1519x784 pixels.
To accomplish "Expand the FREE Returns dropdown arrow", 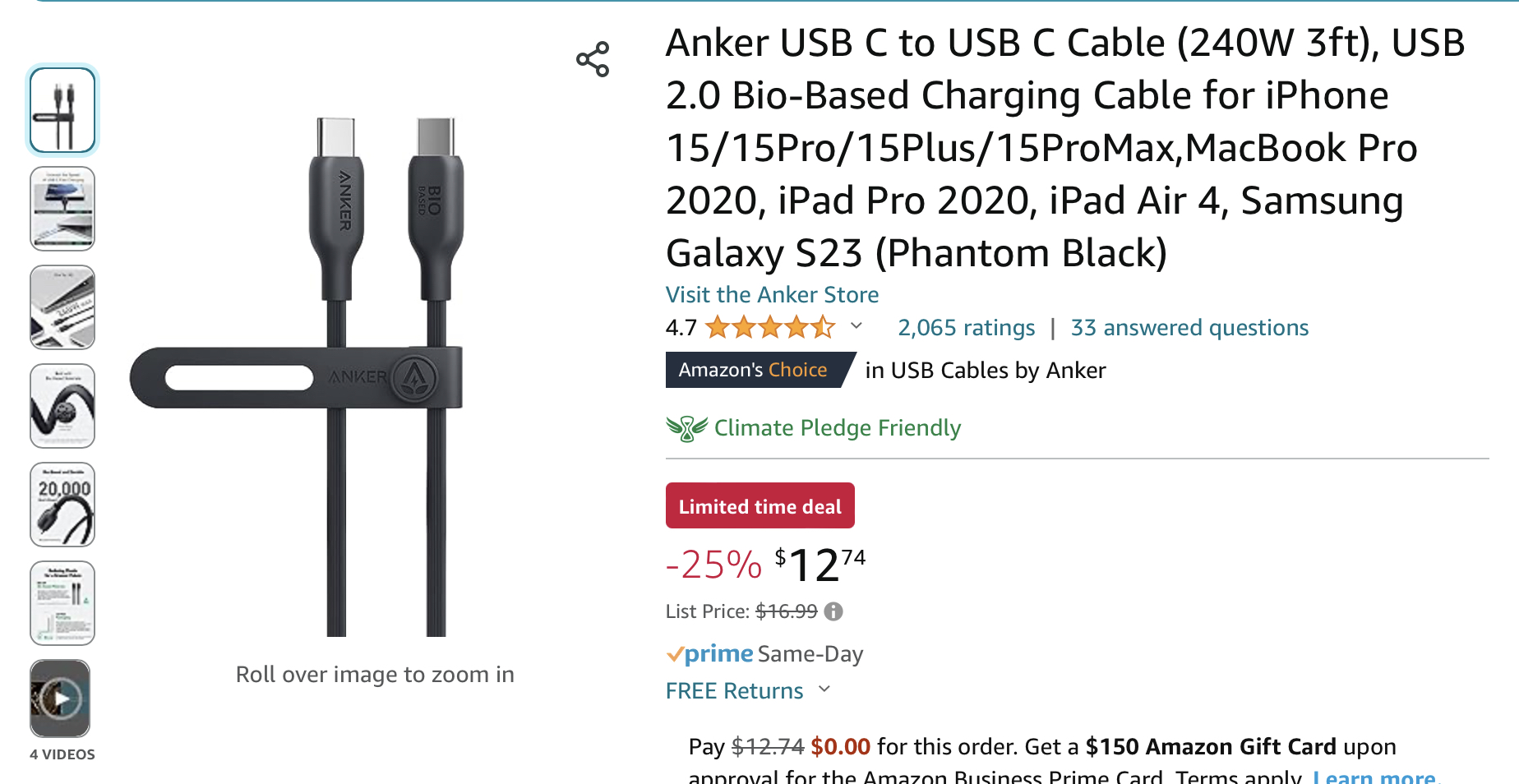I will pyautogui.click(x=825, y=690).
